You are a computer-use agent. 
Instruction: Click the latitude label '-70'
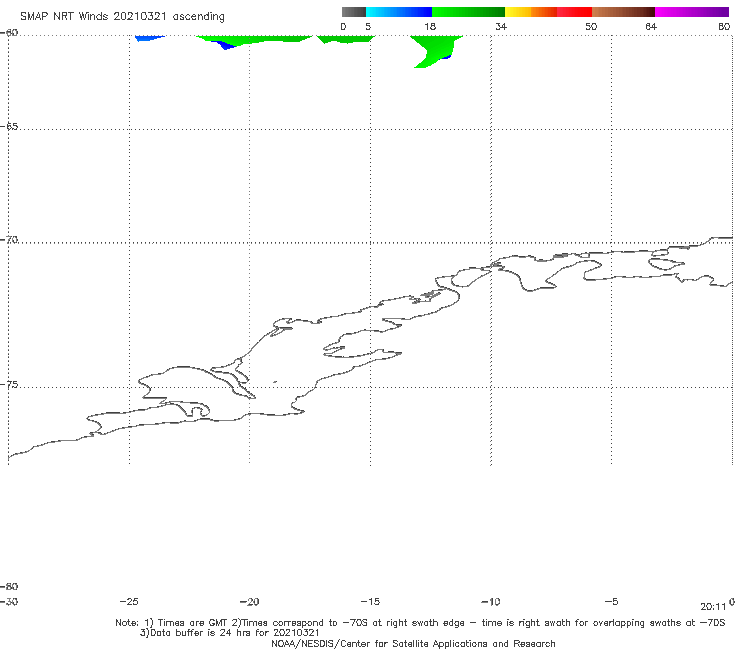point(9,240)
